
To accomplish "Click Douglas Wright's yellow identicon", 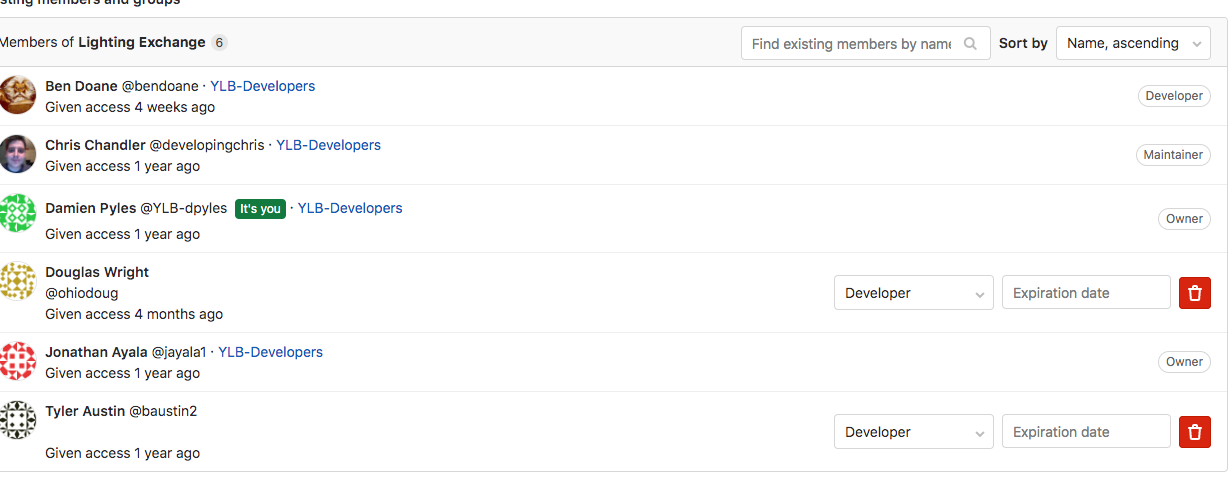I will (18, 281).
